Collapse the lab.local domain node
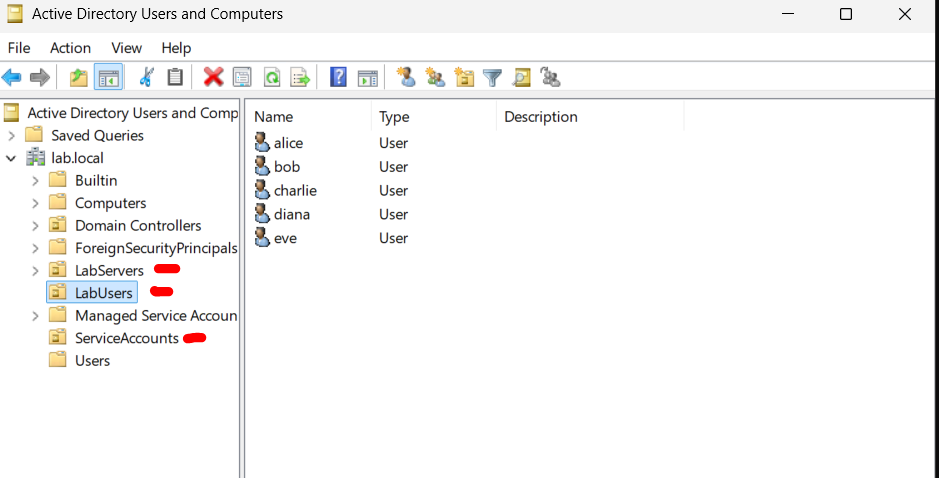This screenshot has height=478, width=939. (x=11, y=158)
